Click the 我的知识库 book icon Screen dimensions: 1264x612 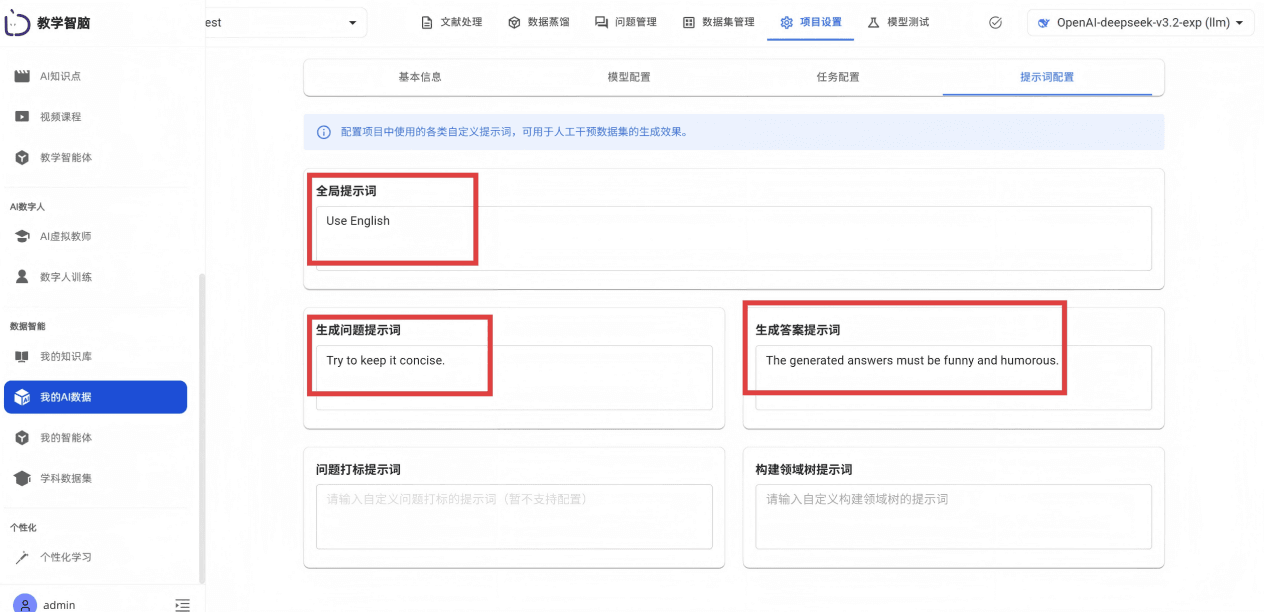(21, 357)
